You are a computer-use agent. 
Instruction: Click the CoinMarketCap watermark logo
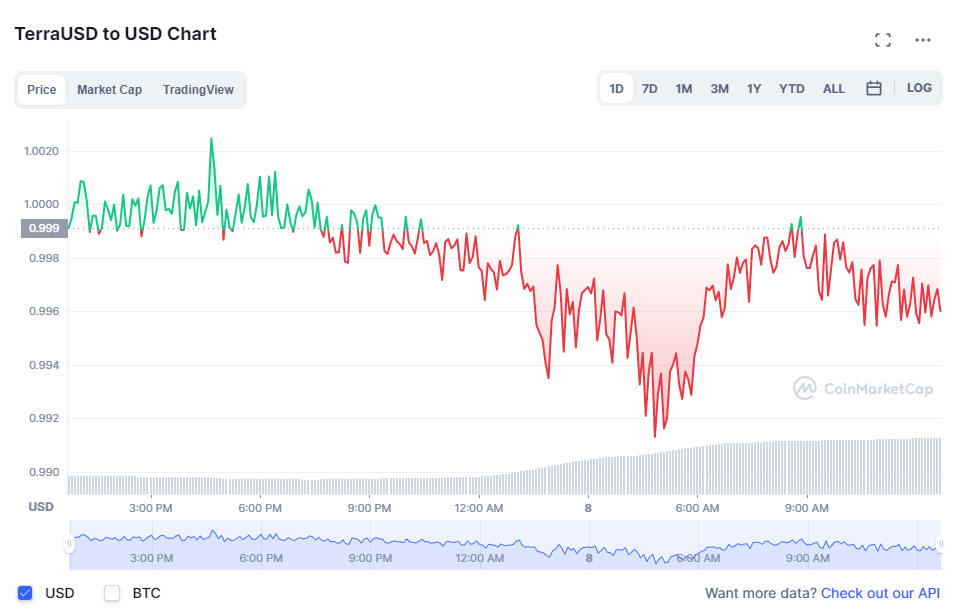click(863, 389)
